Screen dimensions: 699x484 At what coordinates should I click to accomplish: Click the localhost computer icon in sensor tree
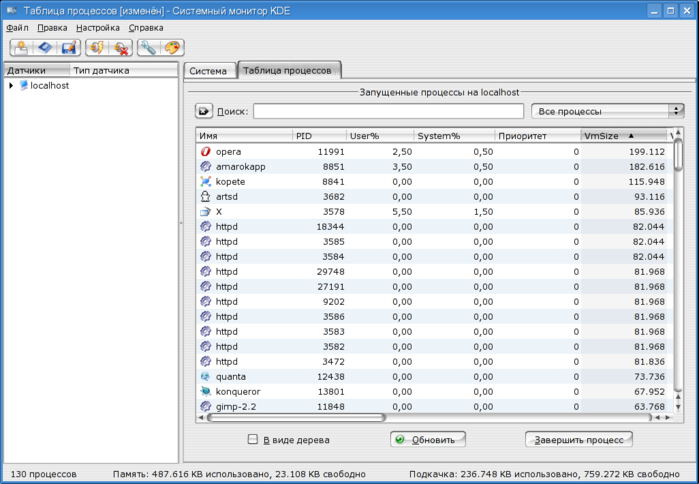[x=24, y=85]
